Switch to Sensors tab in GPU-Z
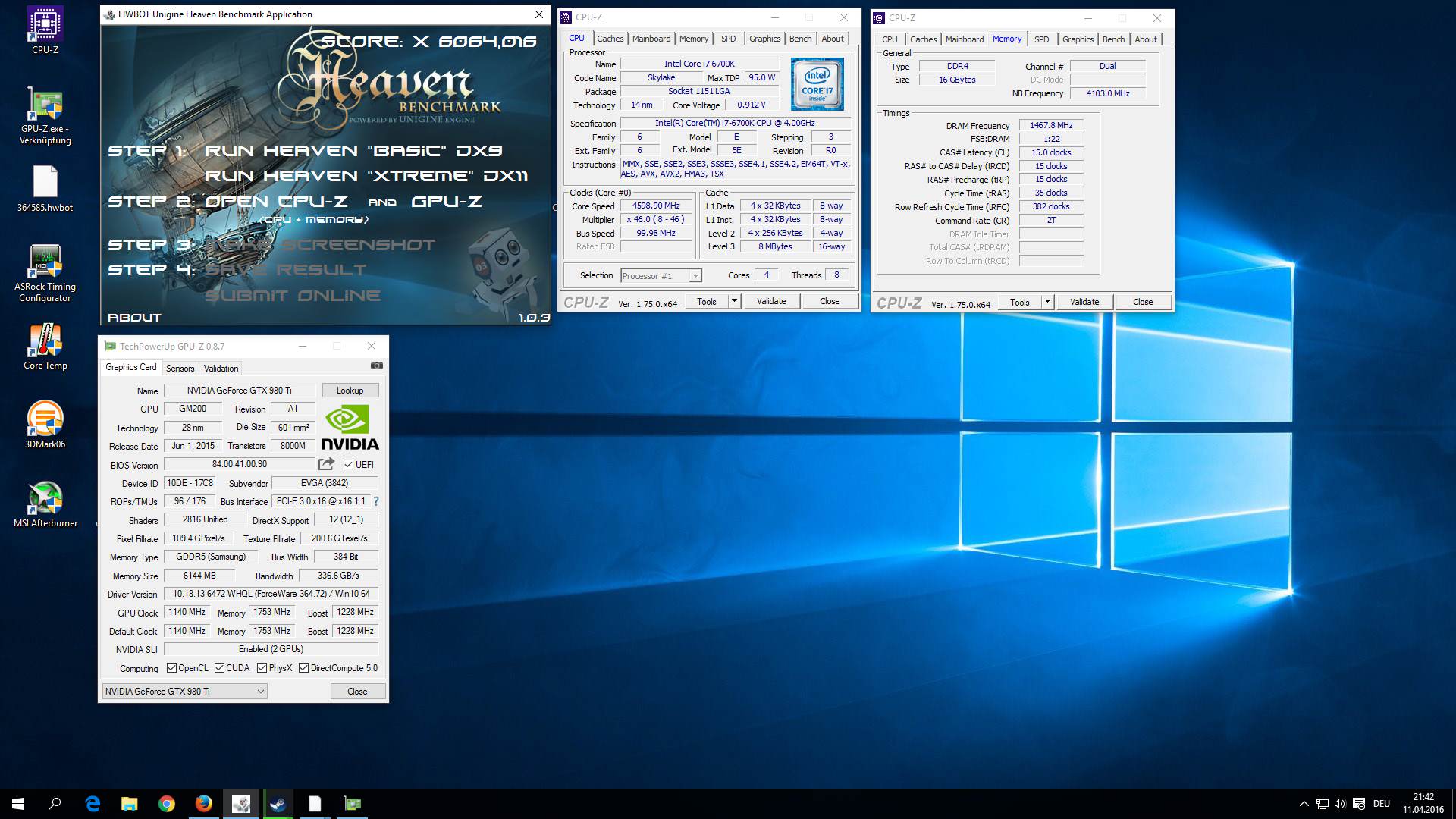This screenshot has height=819, width=1456. pos(180,368)
